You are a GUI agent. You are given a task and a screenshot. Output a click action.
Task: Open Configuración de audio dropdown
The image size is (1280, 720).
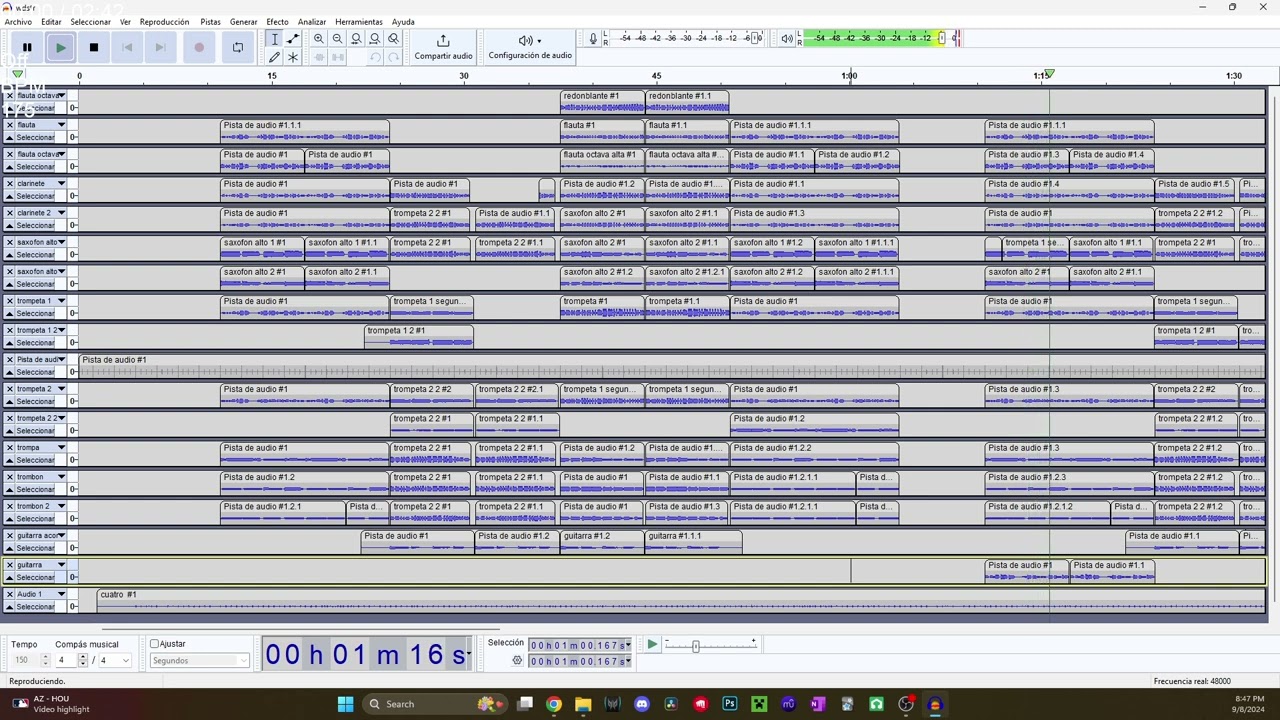530,47
